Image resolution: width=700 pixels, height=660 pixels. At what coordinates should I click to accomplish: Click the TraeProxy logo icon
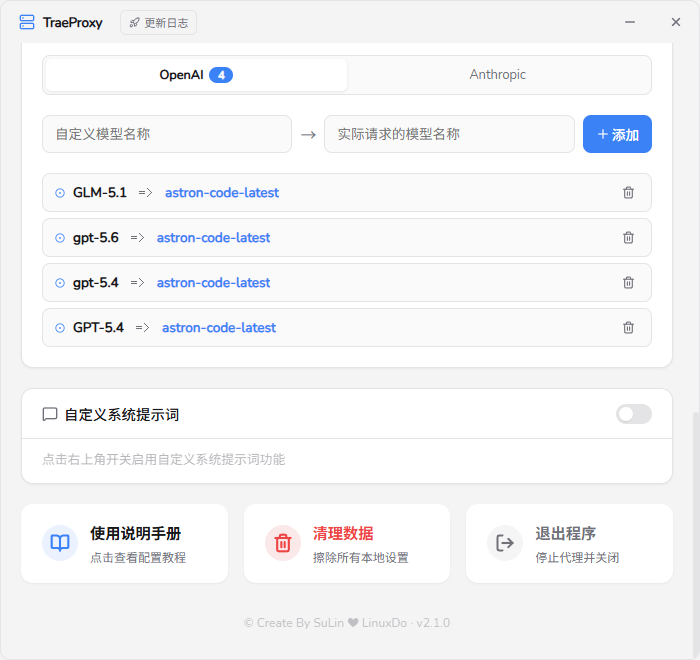click(27, 22)
